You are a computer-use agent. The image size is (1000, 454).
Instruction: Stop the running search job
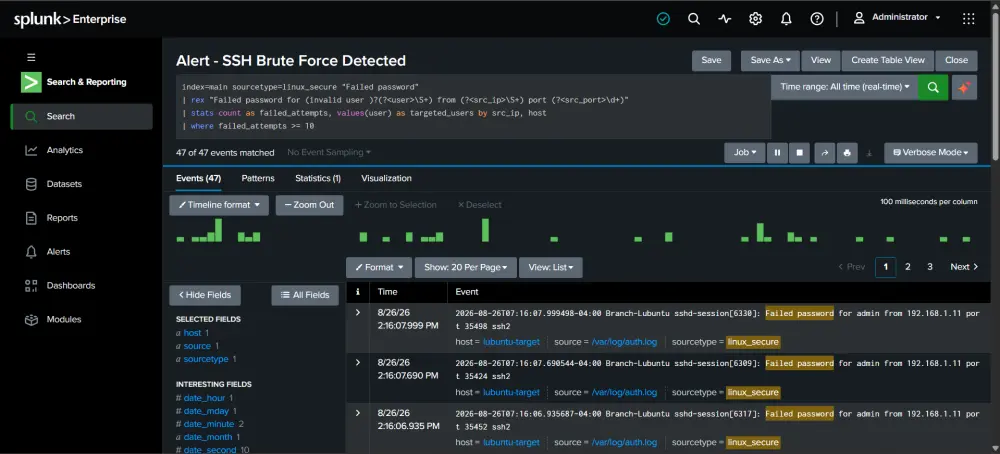pos(799,153)
